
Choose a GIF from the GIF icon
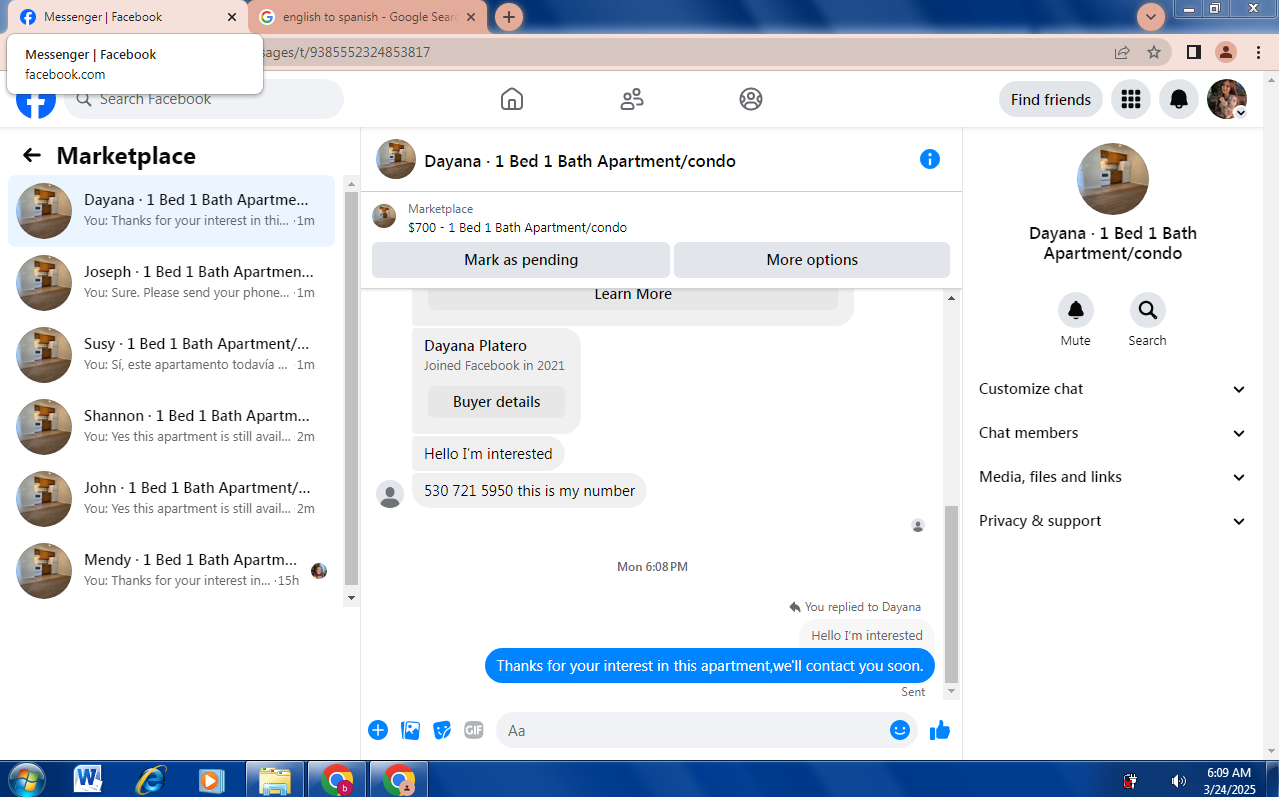474,730
